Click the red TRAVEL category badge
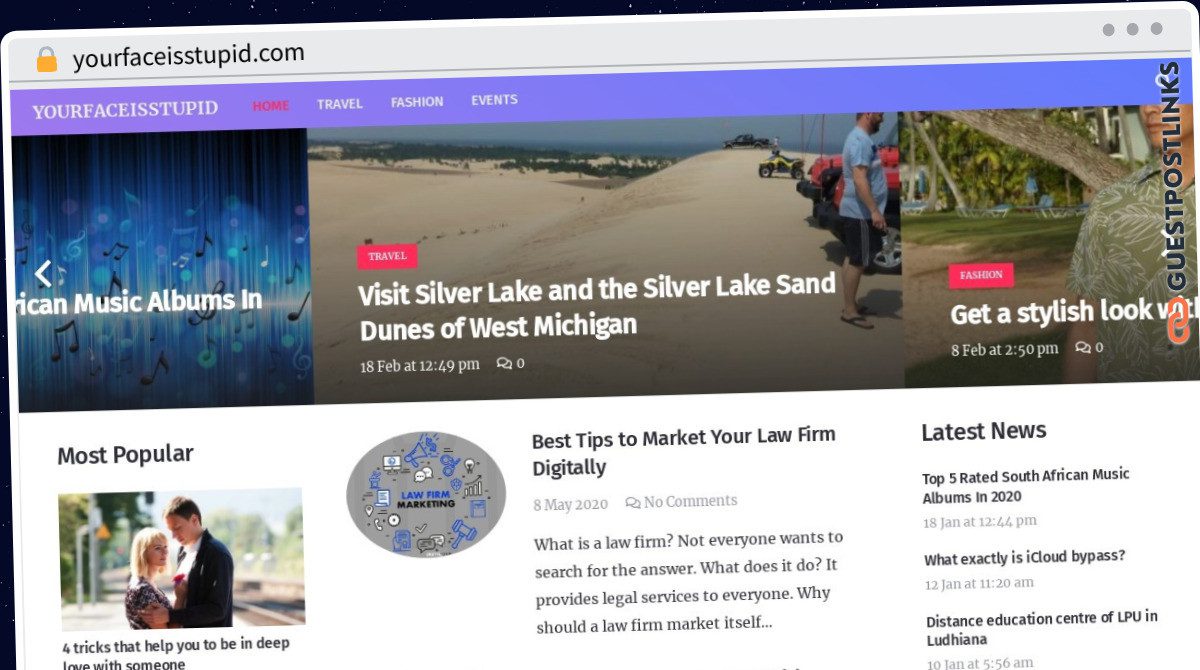Viewport: 1200px width, 670px height. click(x=387, y=256)
